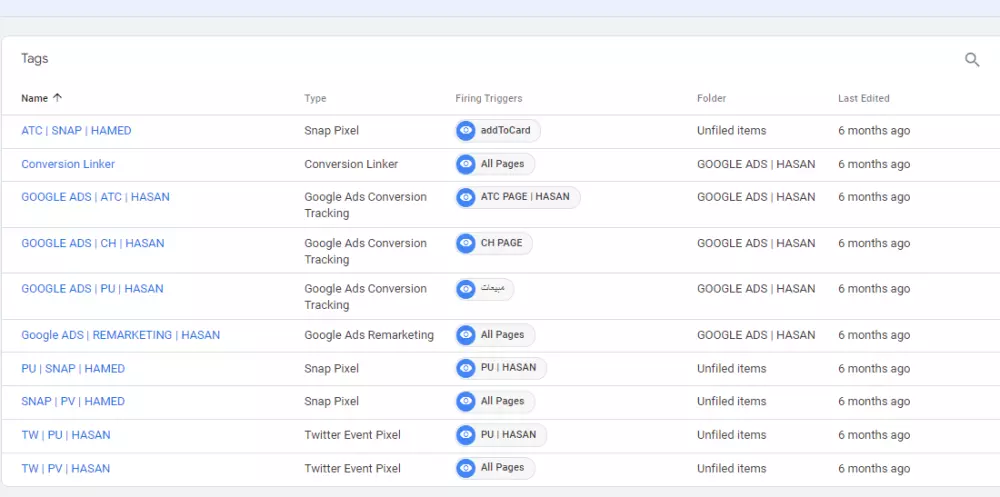Sort the list by Type column
The image size is (1000, 497).
(x=315, y=98)
